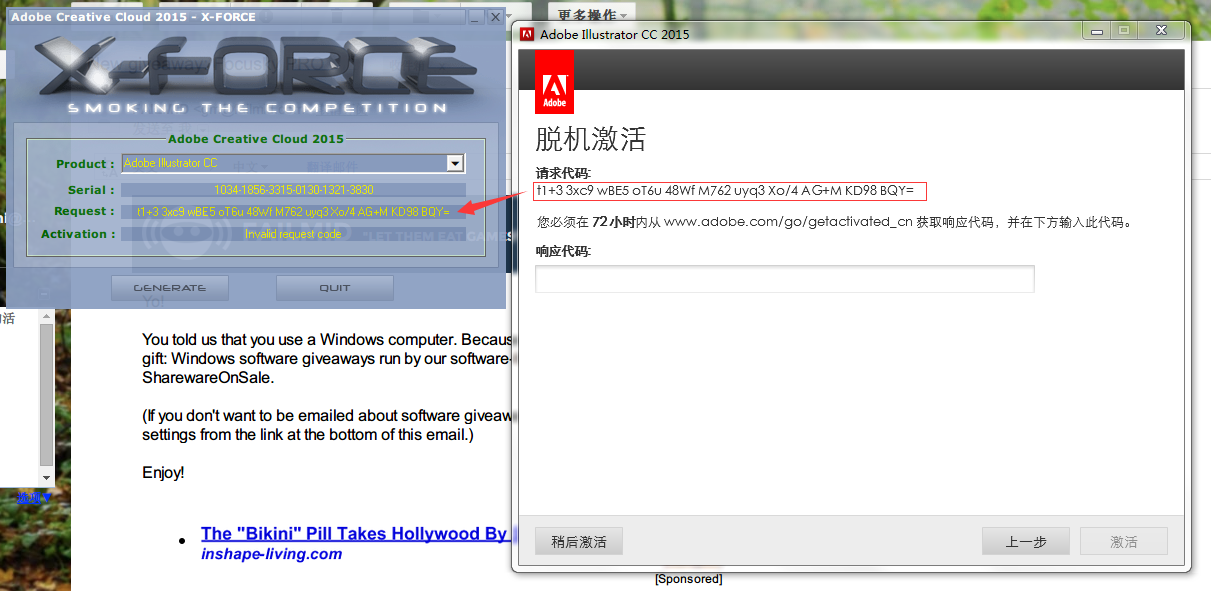Click into the Serial field in X-FORCE
The image size is (1211, 591).
293,189
